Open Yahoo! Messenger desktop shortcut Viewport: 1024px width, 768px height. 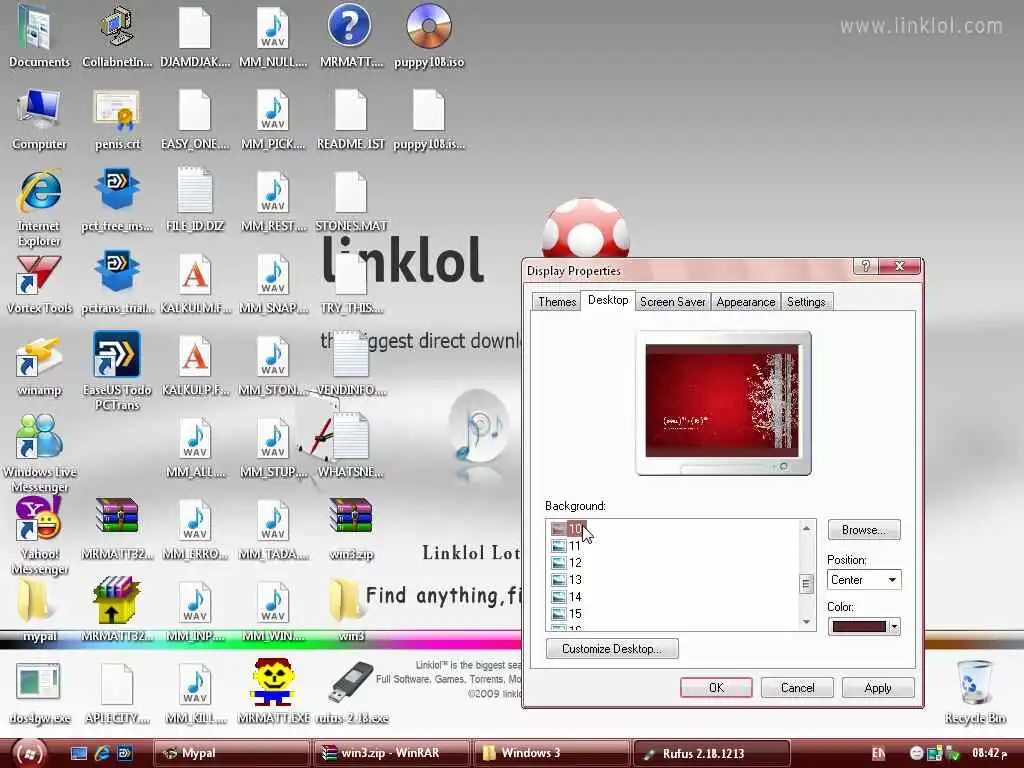[x=39, y=536]
